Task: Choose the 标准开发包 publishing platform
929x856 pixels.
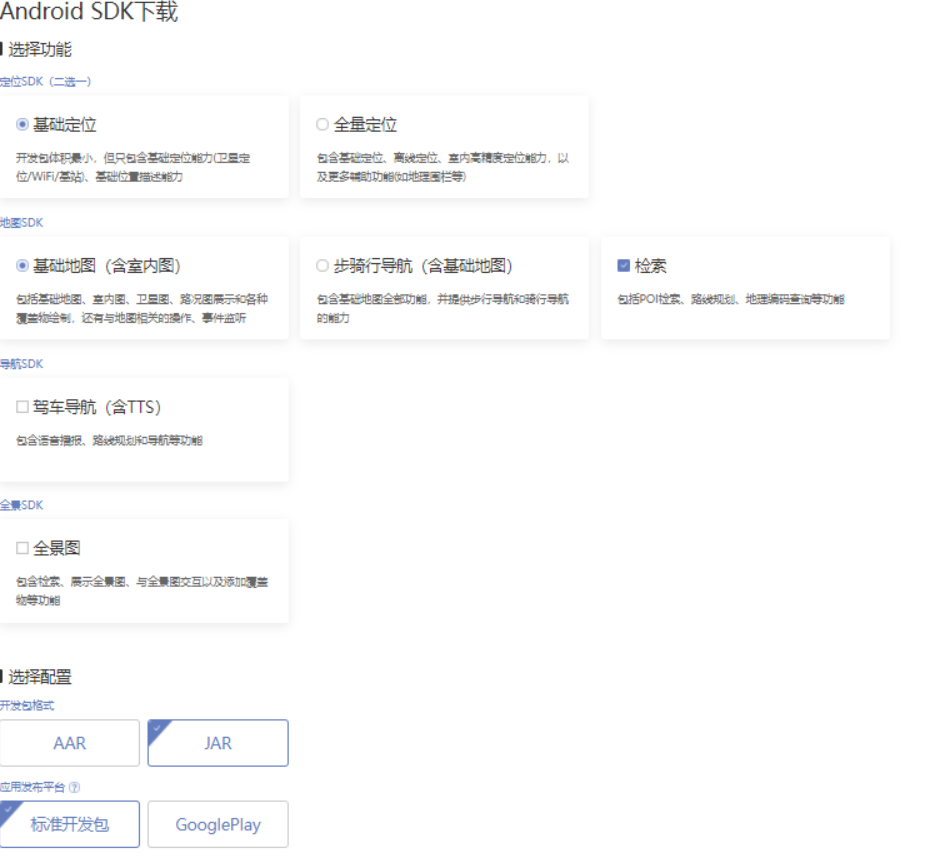Action: [x=70, y=823]
